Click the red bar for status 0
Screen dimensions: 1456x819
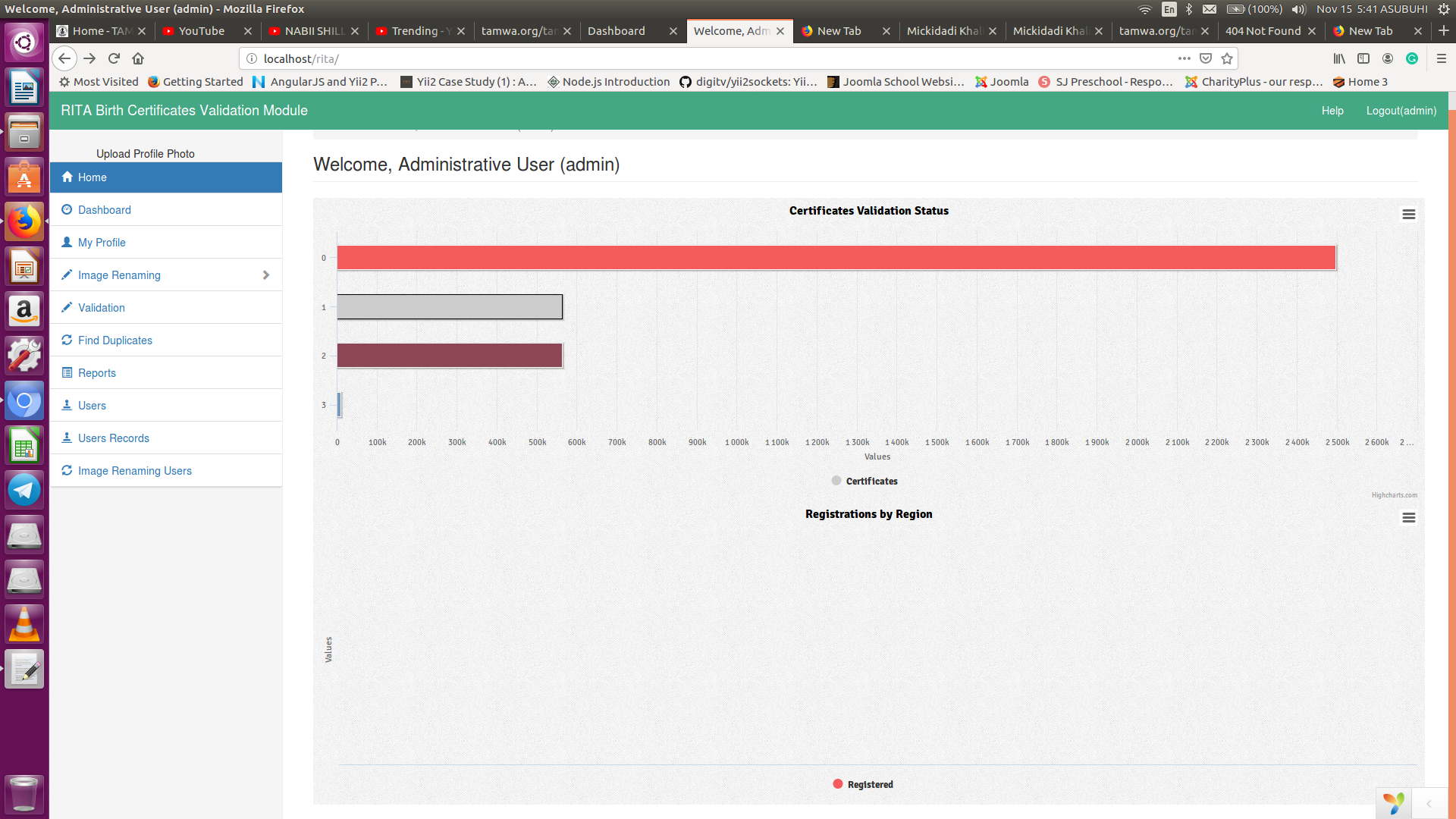(836, 258)
